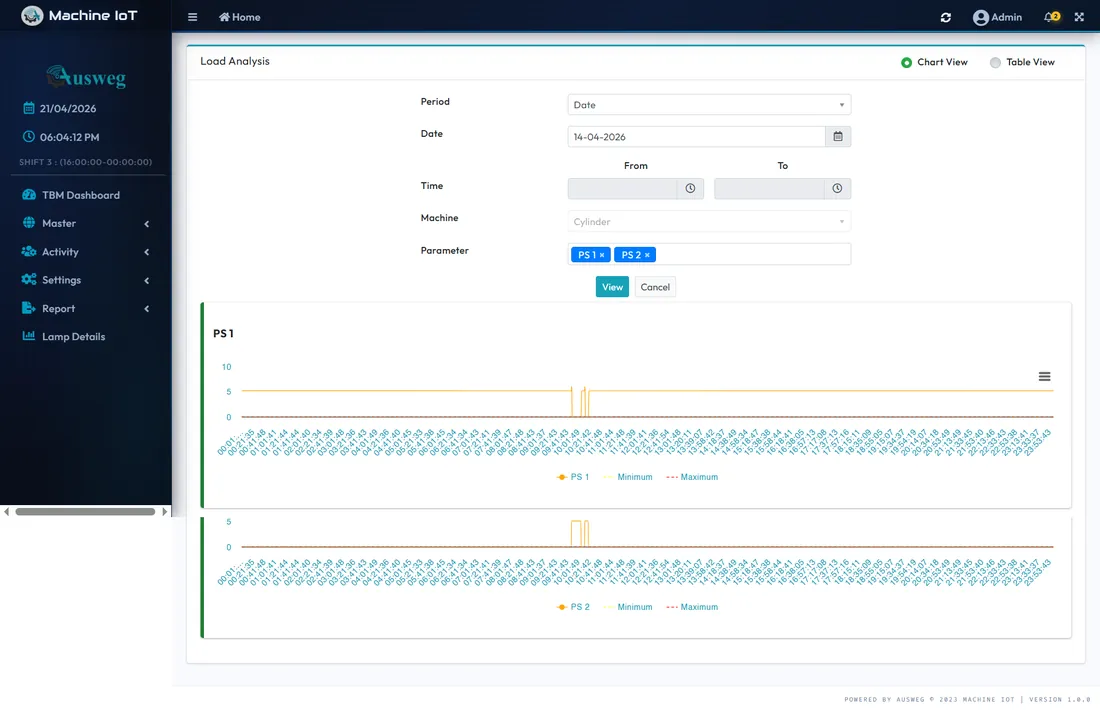Open the PS 1 chart hamburger menu
The height and width of the screenshot is (713, 1100).
click(x=1045, y=377)
